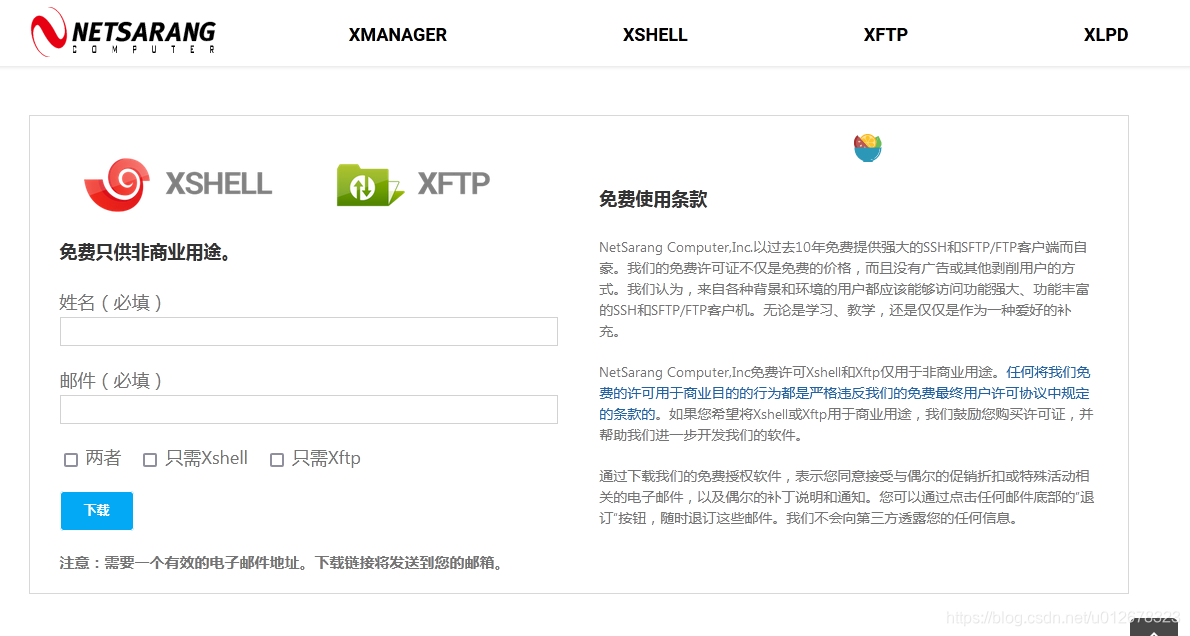Open the XLPD navigation item

tap(1106, 34)
